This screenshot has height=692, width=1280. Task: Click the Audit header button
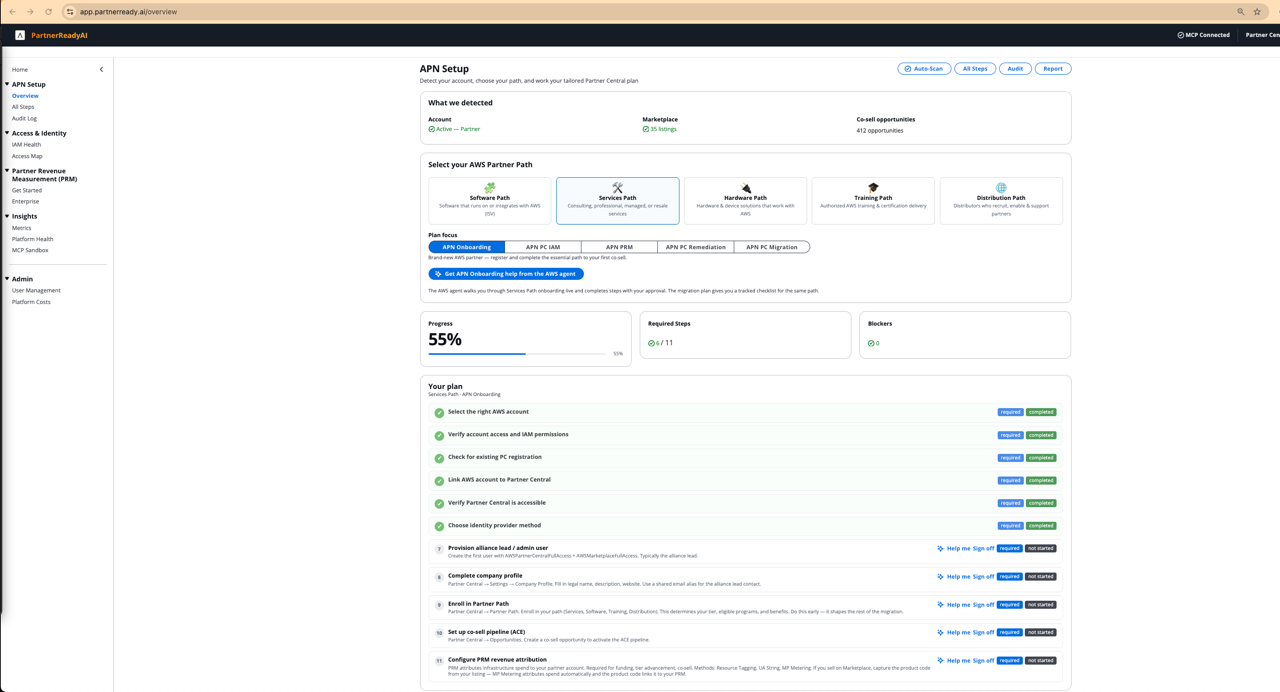click(x=1015, y=69)
